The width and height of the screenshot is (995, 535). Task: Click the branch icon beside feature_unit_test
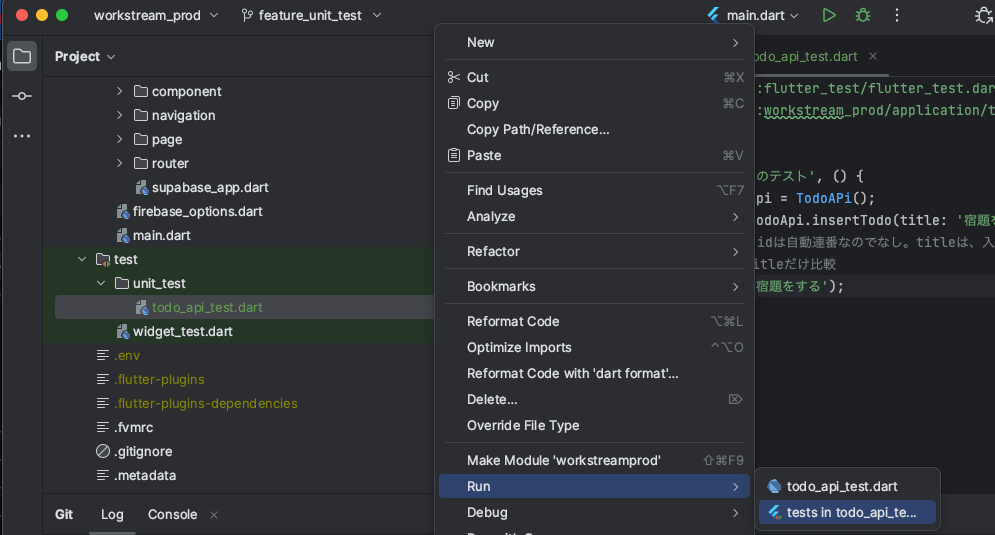click(x=247, y=15)
